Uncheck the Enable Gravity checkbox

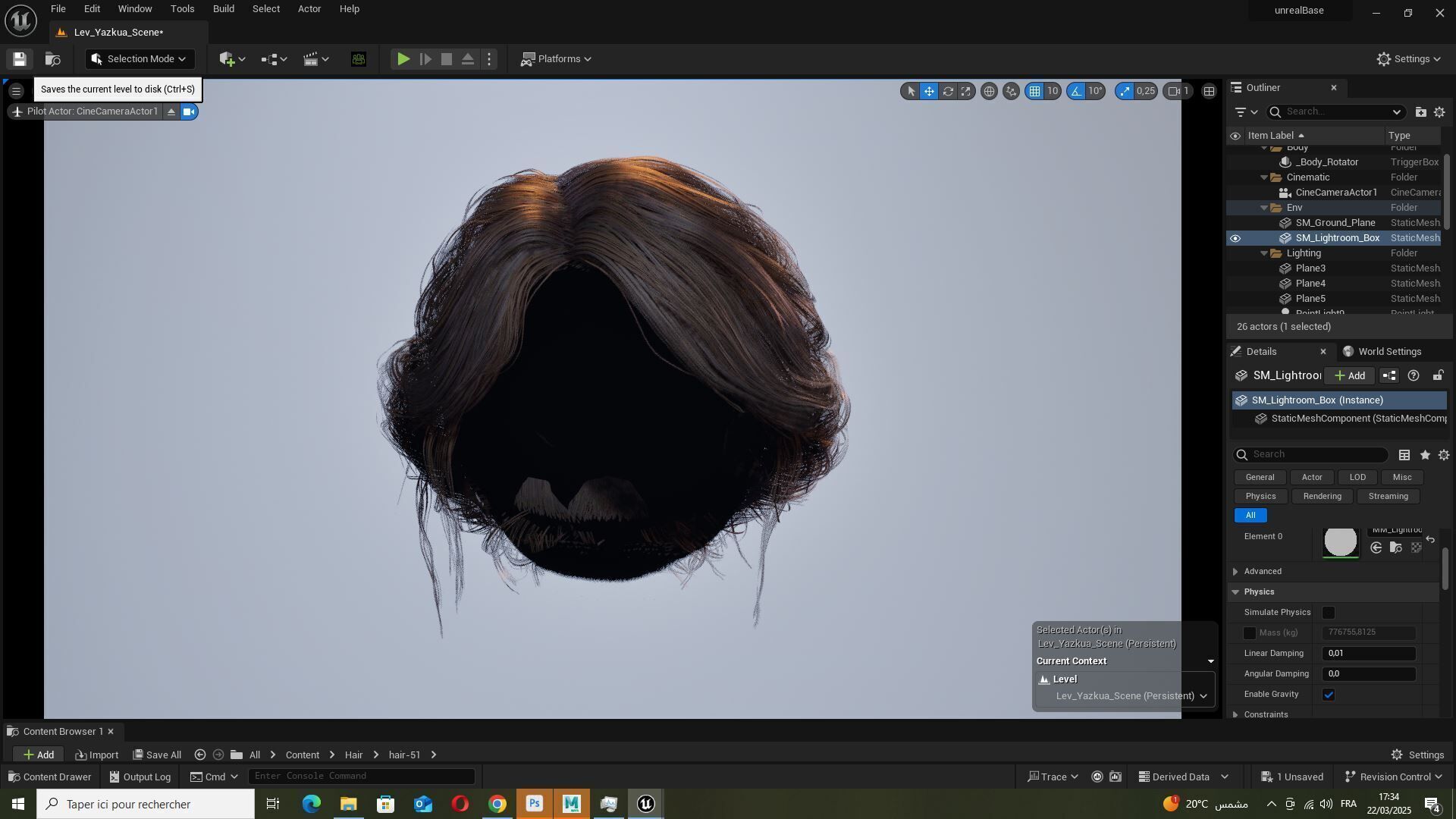coord(1329,695)
